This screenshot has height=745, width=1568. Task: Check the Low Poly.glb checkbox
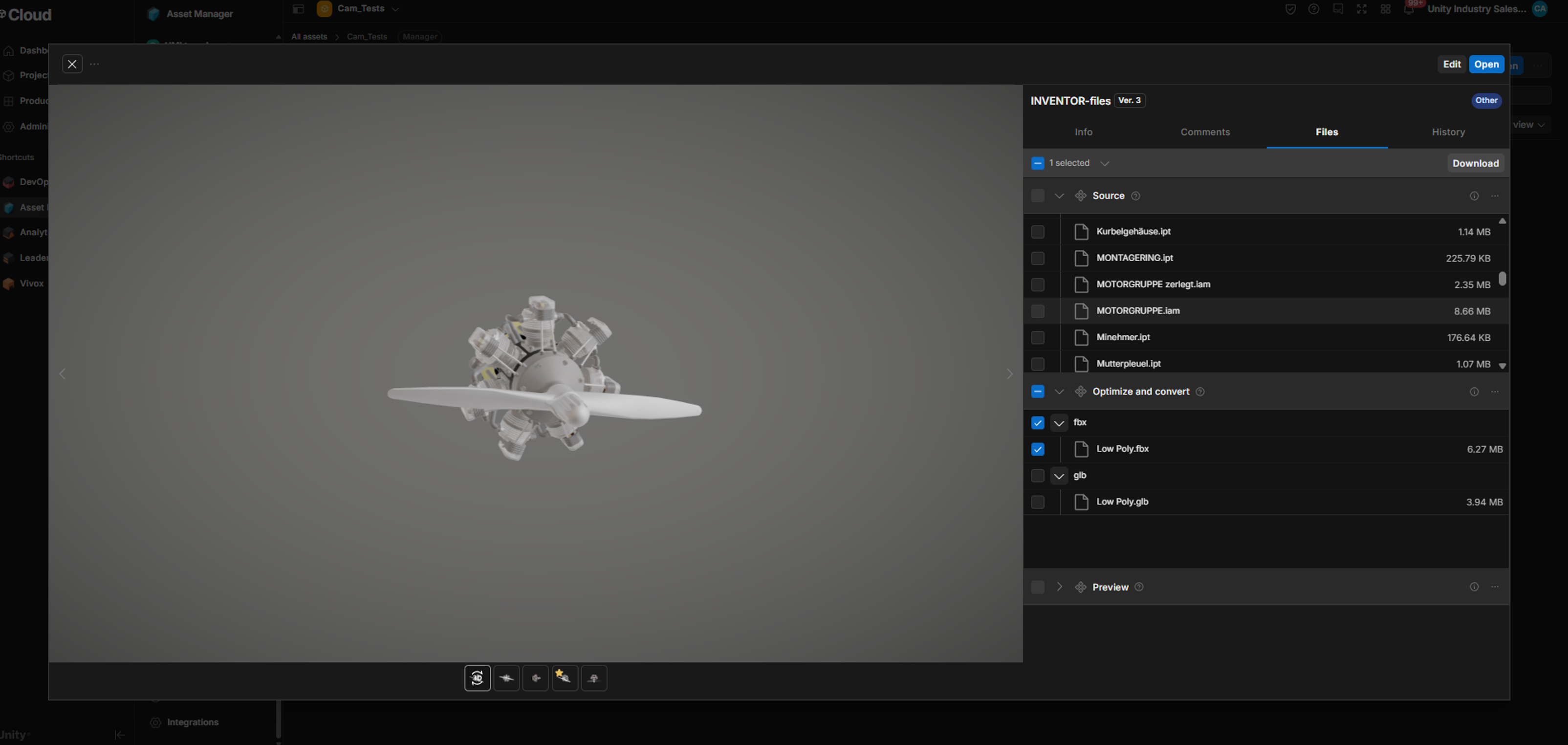tap(1038, 502)
